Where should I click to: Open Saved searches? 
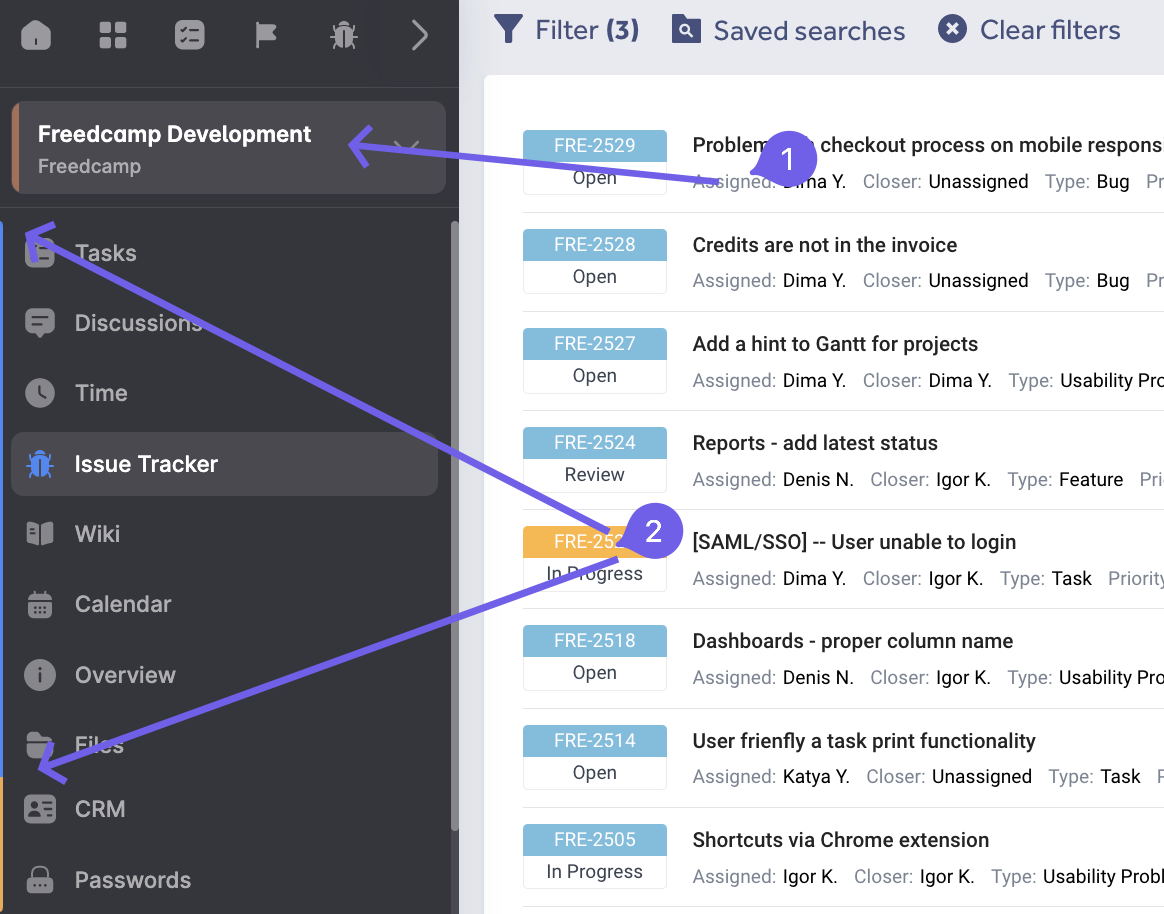pyautogui.click(x=789, y=30)
